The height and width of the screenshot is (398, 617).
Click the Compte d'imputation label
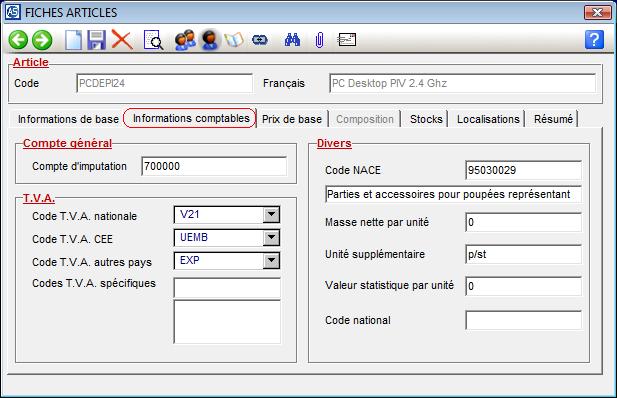pyautogui.click(x=79, y=166)
